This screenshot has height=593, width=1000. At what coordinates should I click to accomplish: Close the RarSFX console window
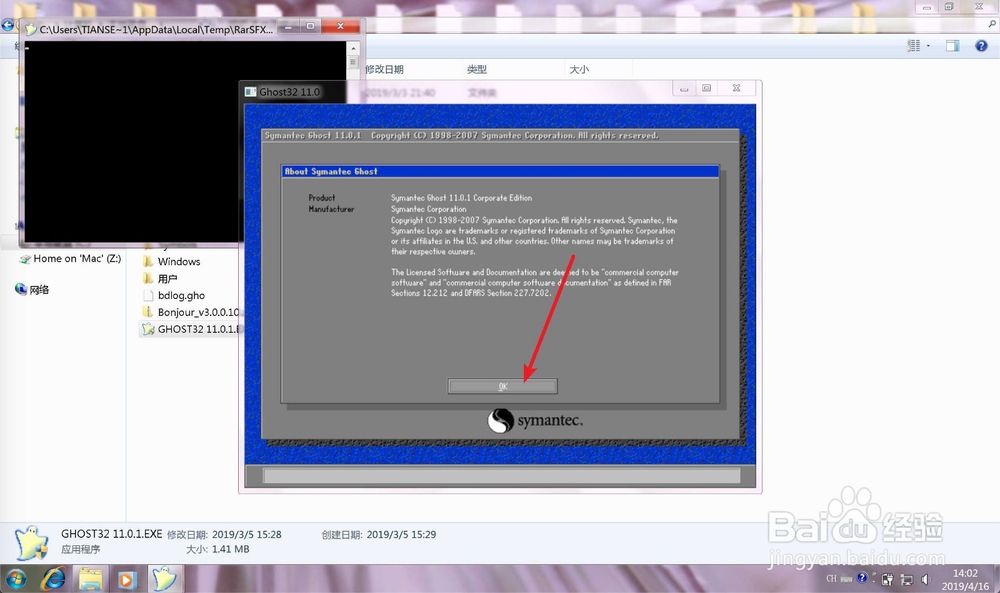340,27
